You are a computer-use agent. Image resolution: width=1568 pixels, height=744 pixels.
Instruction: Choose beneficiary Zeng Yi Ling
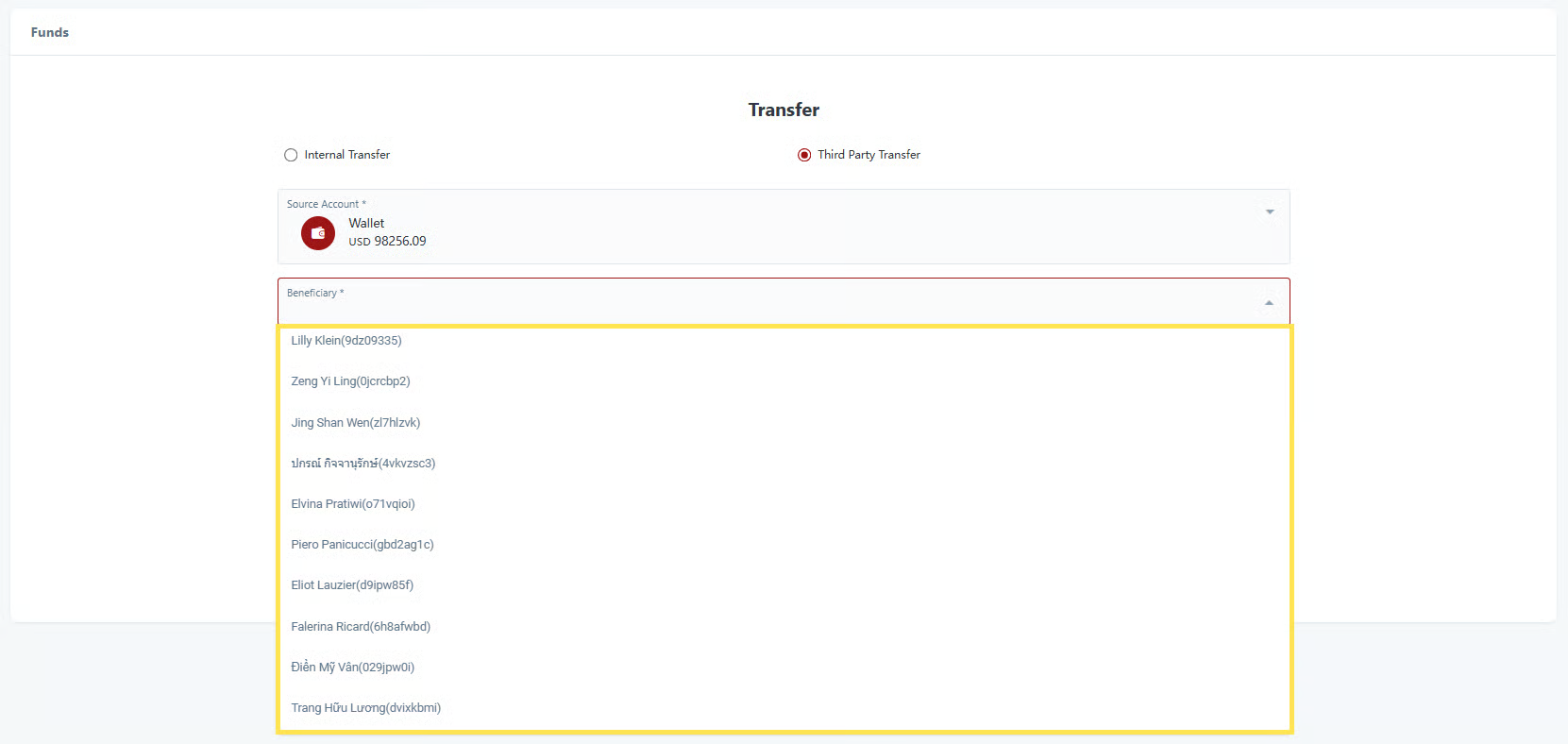click(x=350, y=381)
